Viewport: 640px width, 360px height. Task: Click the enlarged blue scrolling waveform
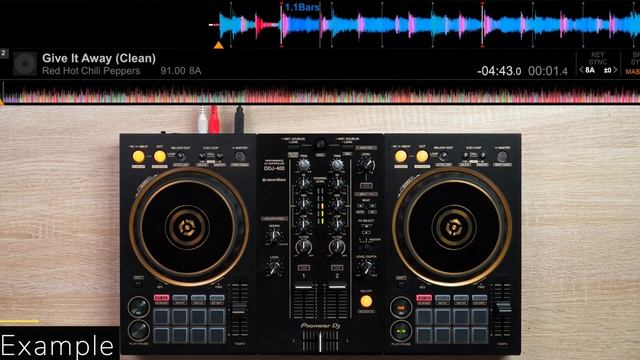(424, 24)
